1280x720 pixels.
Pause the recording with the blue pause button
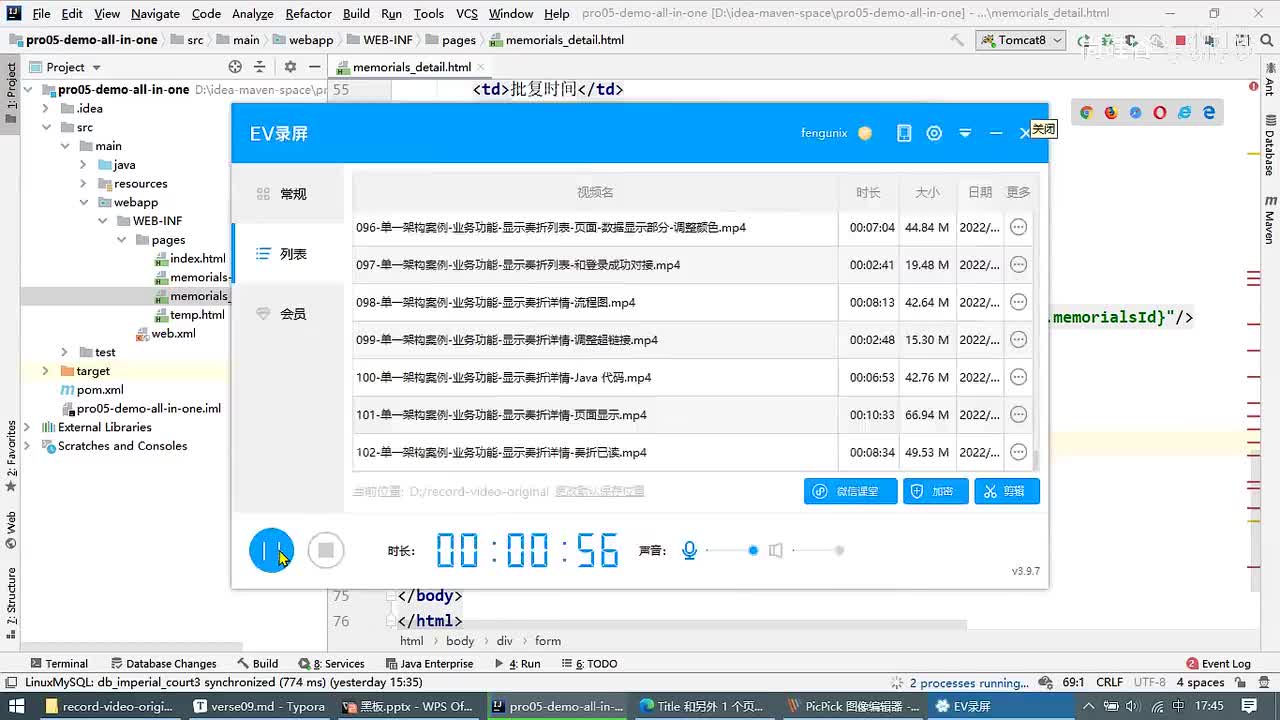pos(271,550)
